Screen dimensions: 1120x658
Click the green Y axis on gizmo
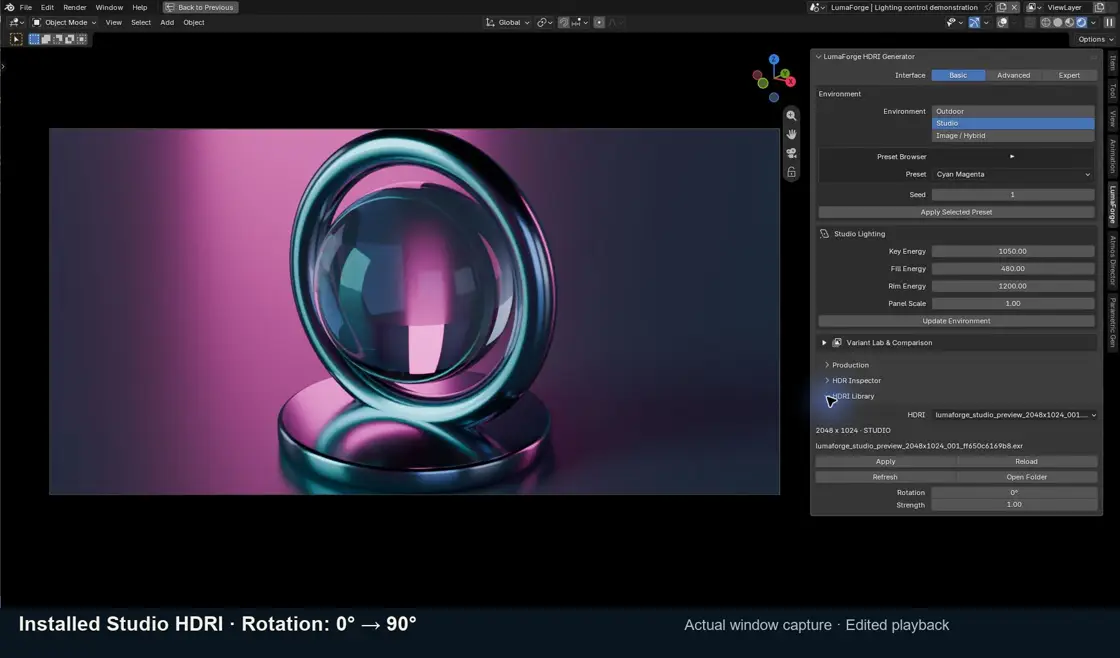coord(784,74)
